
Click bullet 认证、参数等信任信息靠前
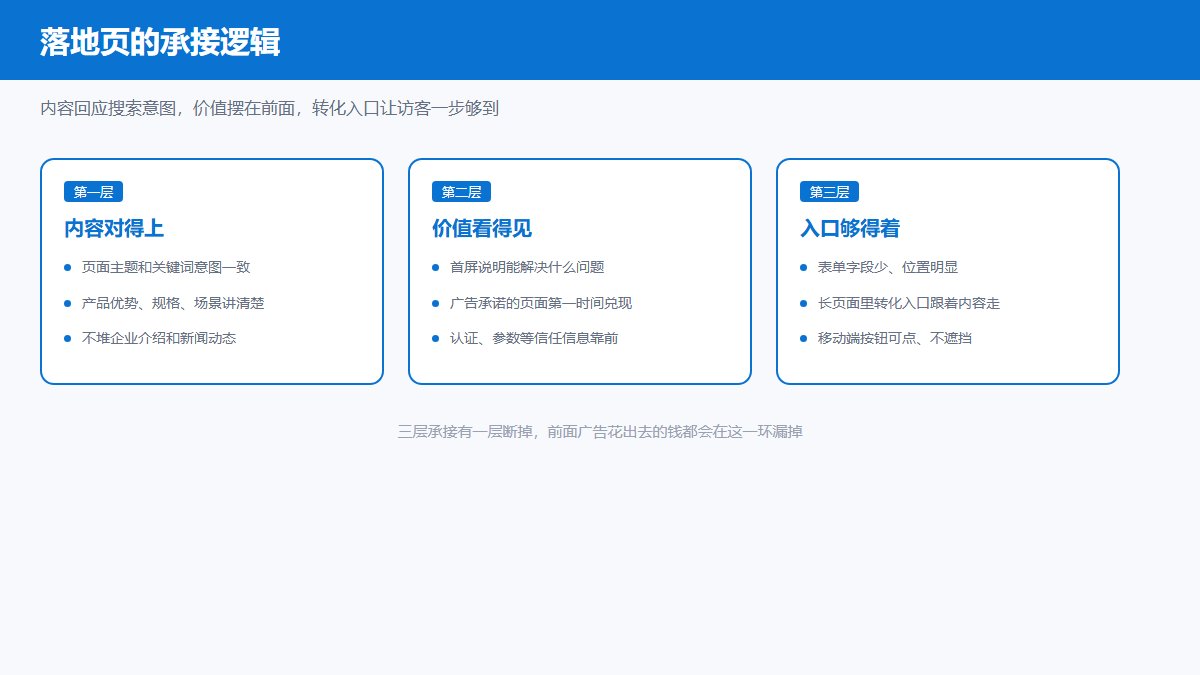click(x=534, y=338)
